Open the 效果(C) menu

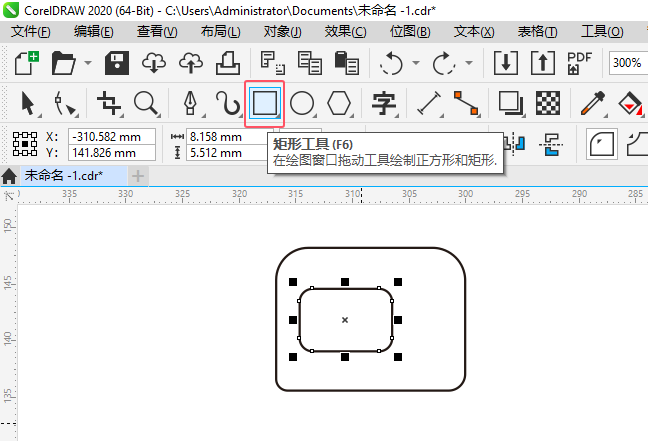(345, 32)
